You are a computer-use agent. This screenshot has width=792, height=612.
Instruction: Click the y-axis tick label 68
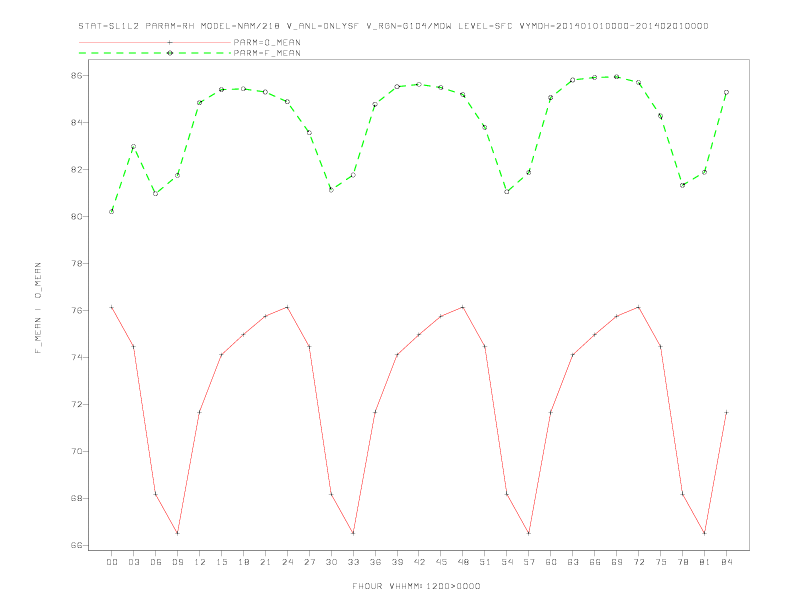point(77,498)
